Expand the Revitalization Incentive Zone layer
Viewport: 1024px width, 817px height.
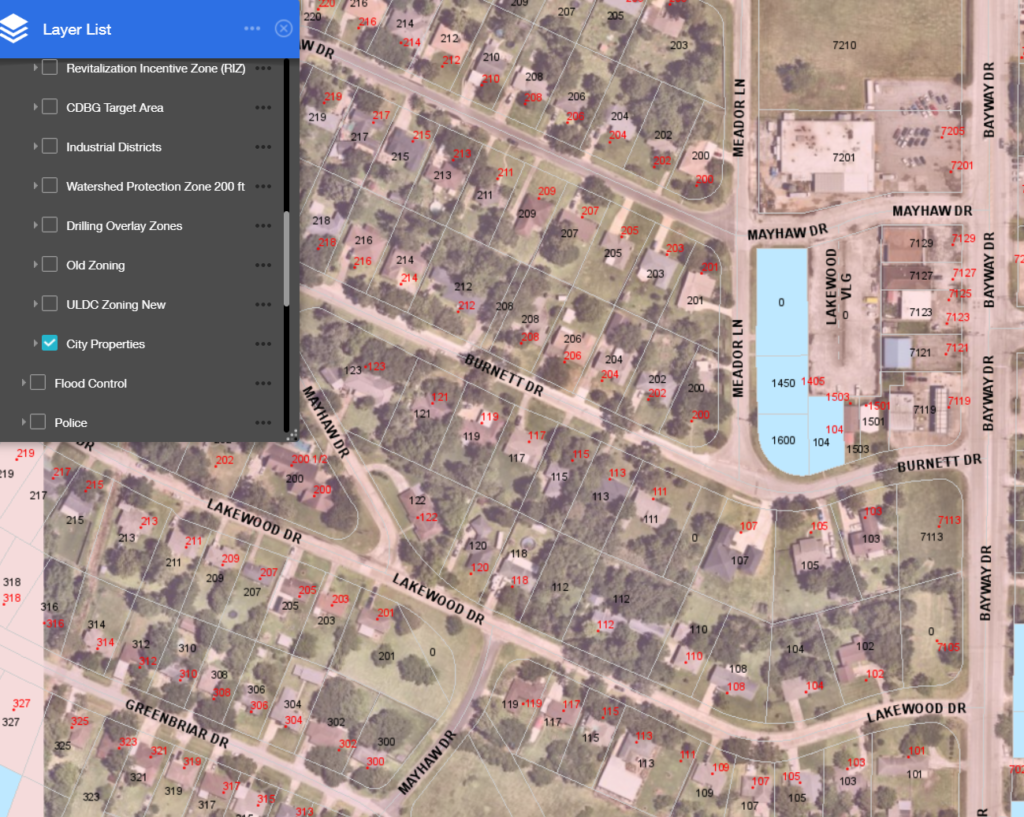point(35,68)
